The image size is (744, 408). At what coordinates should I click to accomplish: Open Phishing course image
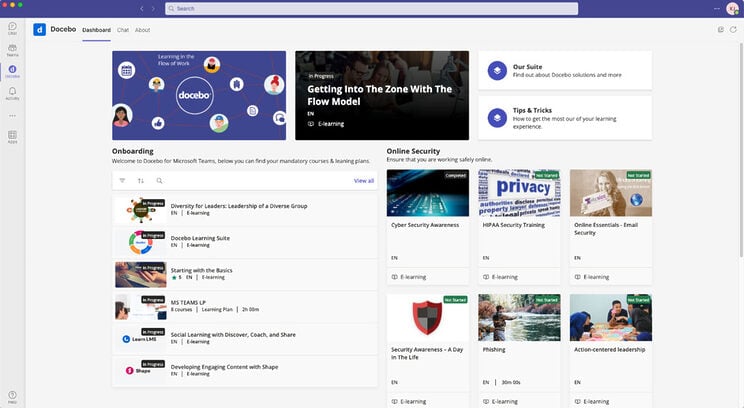(x=519, y=317)
